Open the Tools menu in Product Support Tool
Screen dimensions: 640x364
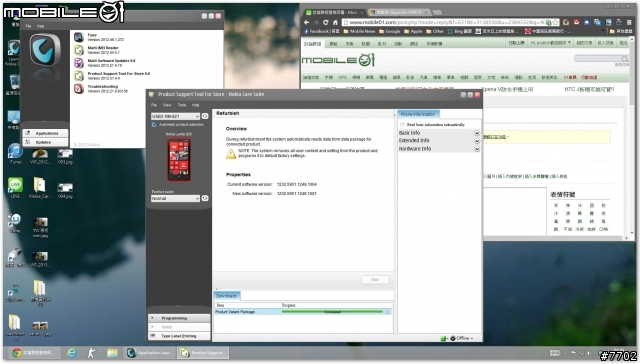pyautogui.click(x=182, y=105)
